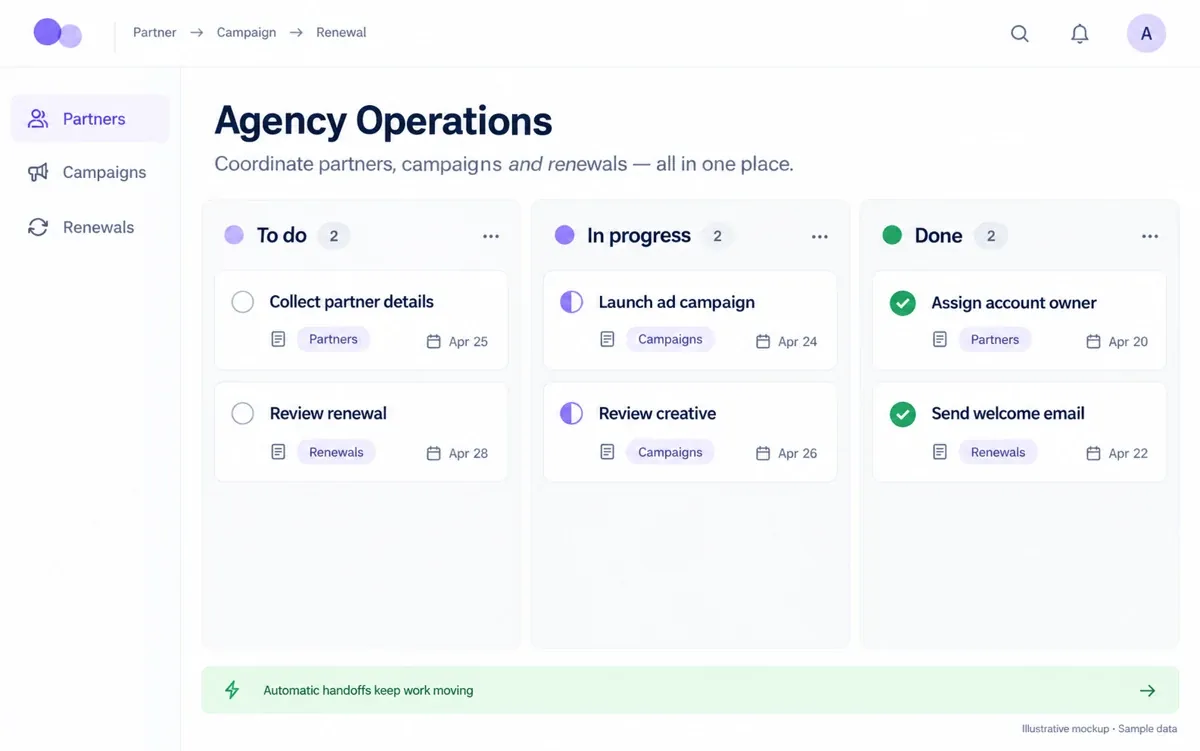The height and width of the screenshot is (751, 1200).
Task: Uncheck Assign account owner green checkmark
Action: point(903,303)
